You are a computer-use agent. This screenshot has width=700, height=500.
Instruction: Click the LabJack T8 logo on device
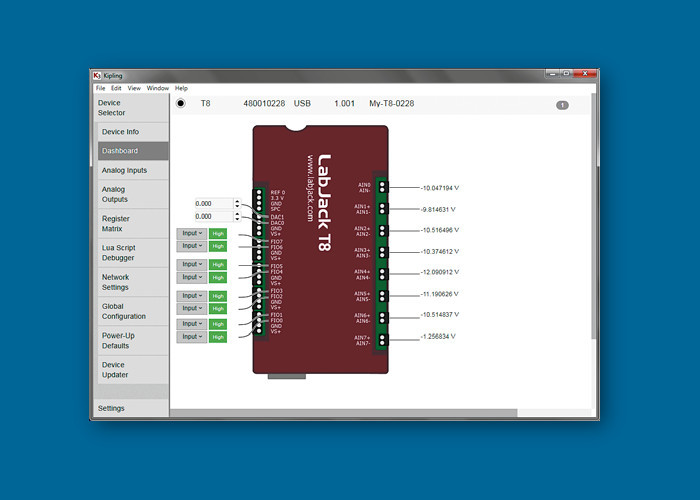(x=325, y=203)
